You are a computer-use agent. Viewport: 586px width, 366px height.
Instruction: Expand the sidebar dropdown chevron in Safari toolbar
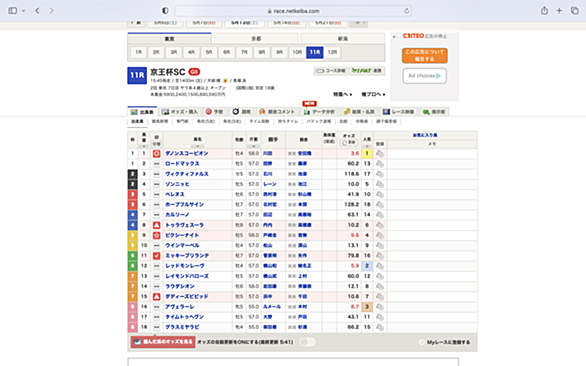[x=24, y=11]
